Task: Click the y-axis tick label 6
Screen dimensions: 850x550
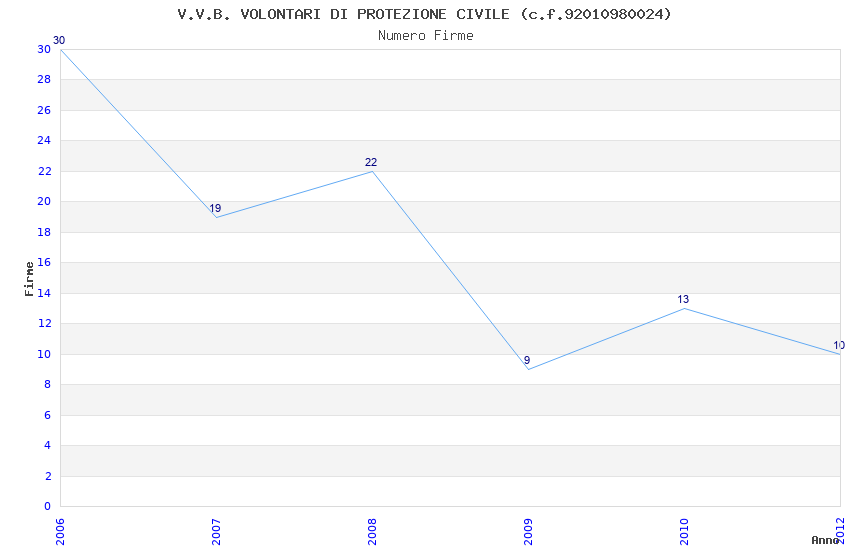Action: tap(48, 415)
